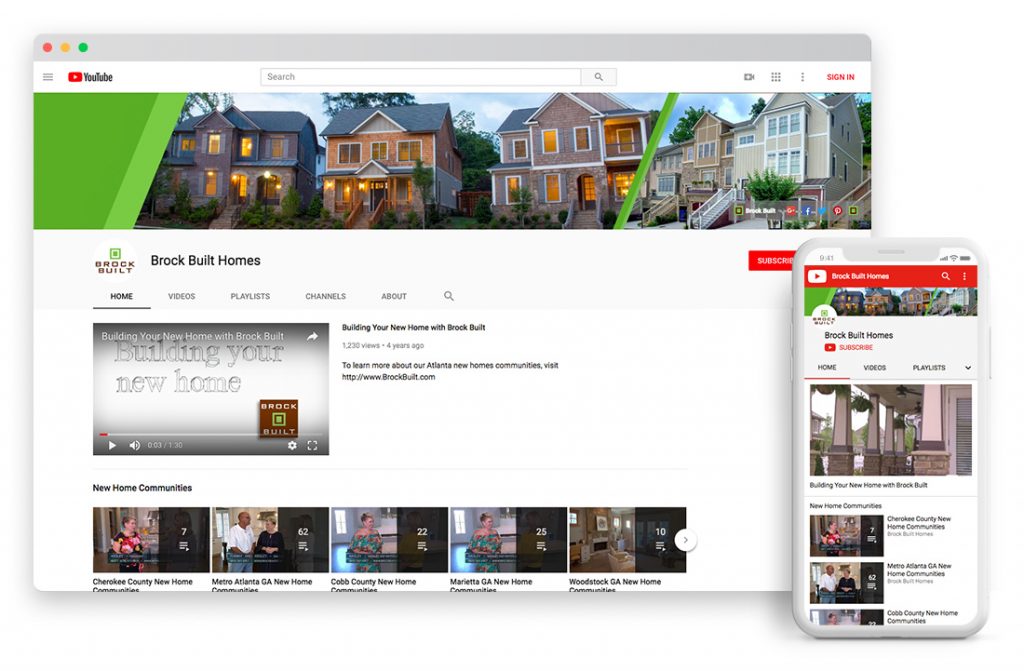The image size is (1024, 671).
Task: Open Cherokee County playlist thumbnail
Action: coord(152,540)
